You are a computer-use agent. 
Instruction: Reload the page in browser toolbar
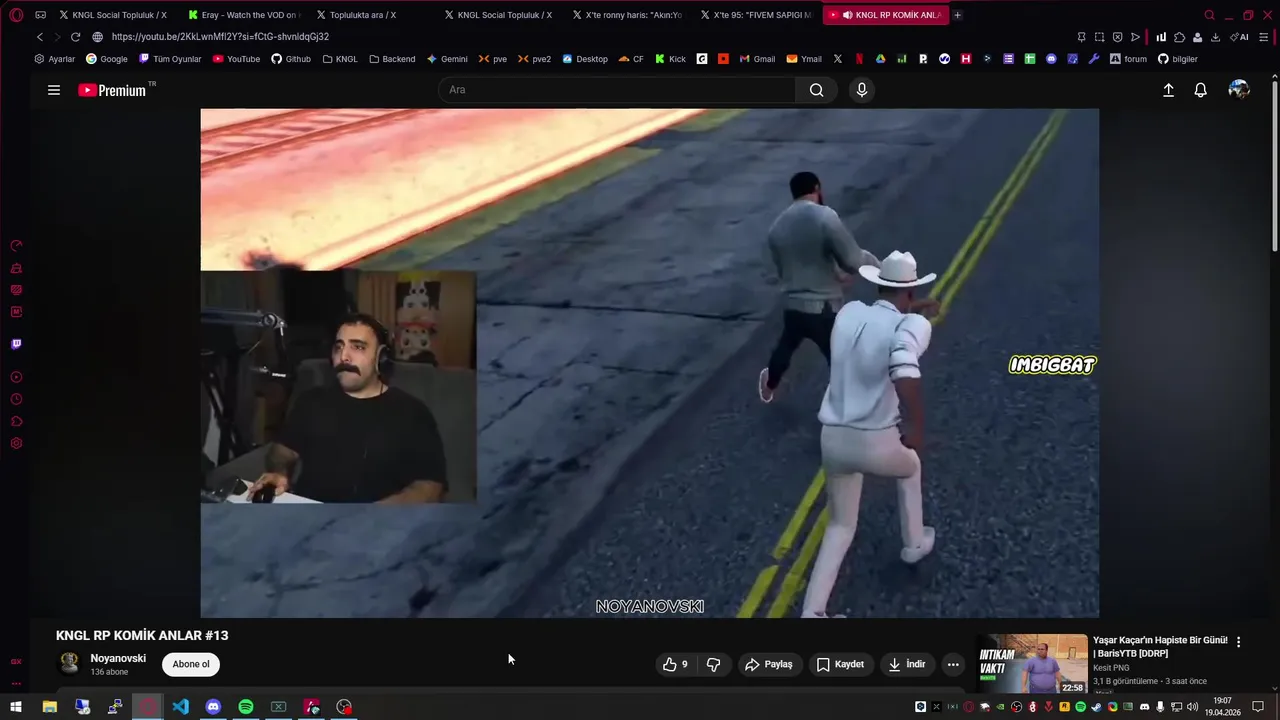click(75, 37)
